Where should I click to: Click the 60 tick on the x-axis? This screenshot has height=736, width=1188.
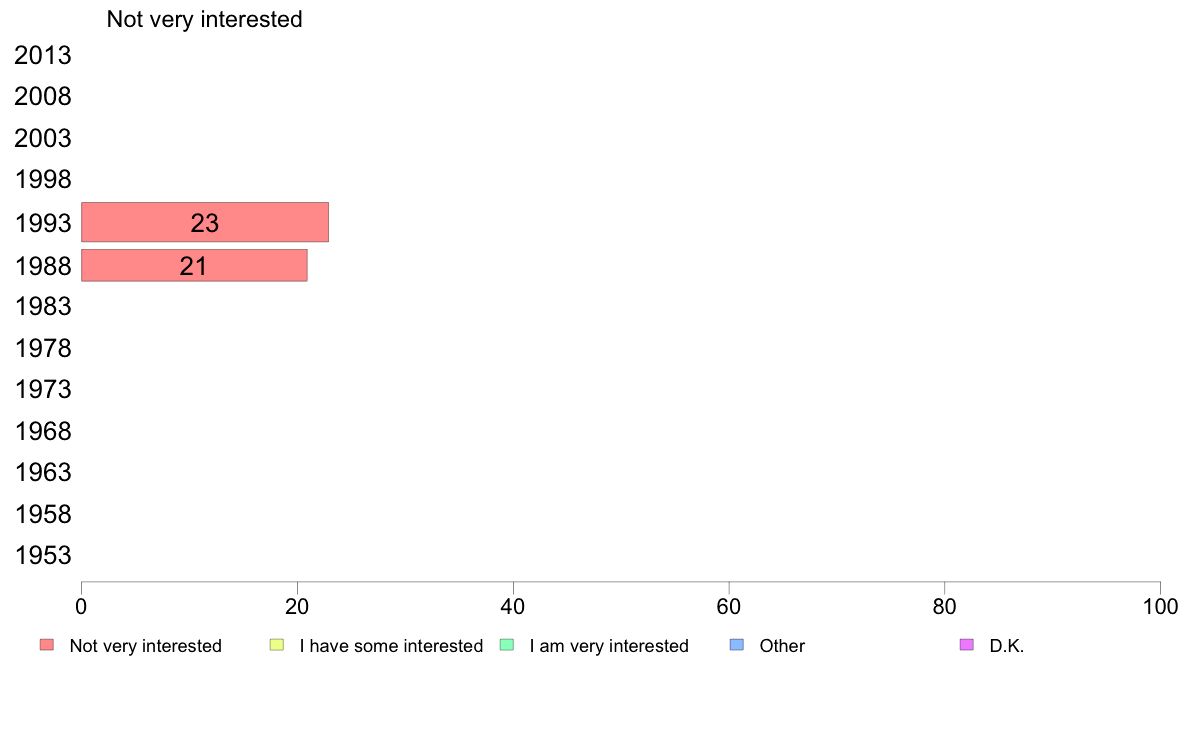pyautogui.click(x=728, y=606)
